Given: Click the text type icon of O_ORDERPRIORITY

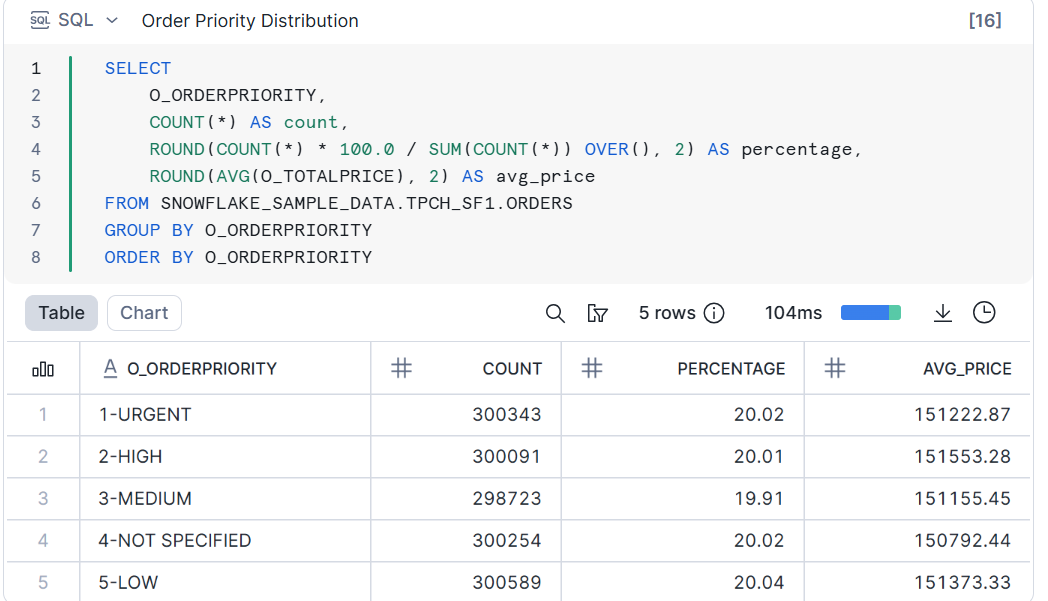Looking at the screenshot, I should pyautogui.click(x=111, y=369).
